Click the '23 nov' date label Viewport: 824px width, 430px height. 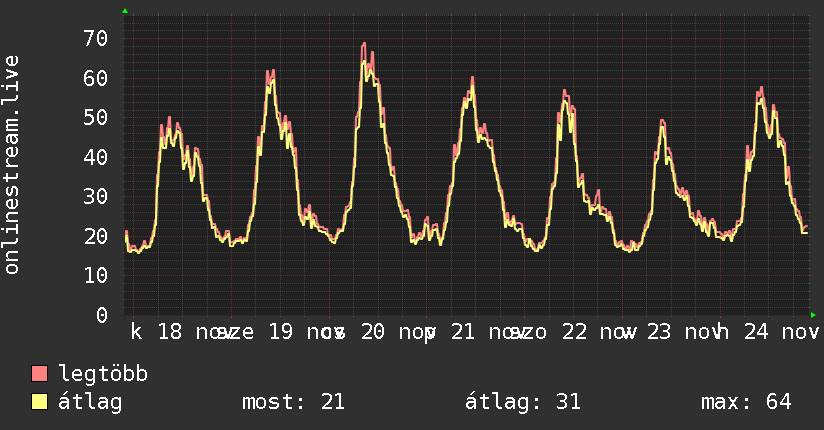(680, 332)
